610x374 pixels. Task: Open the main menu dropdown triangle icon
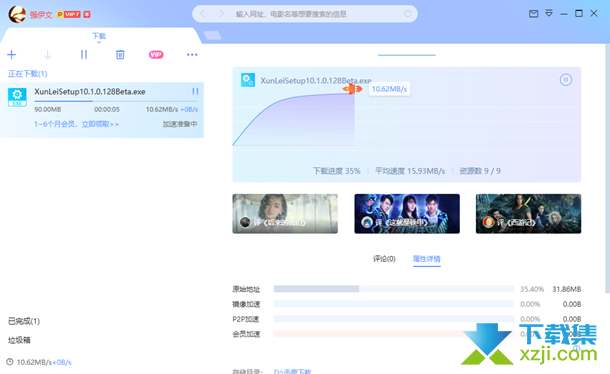point(549,14)
